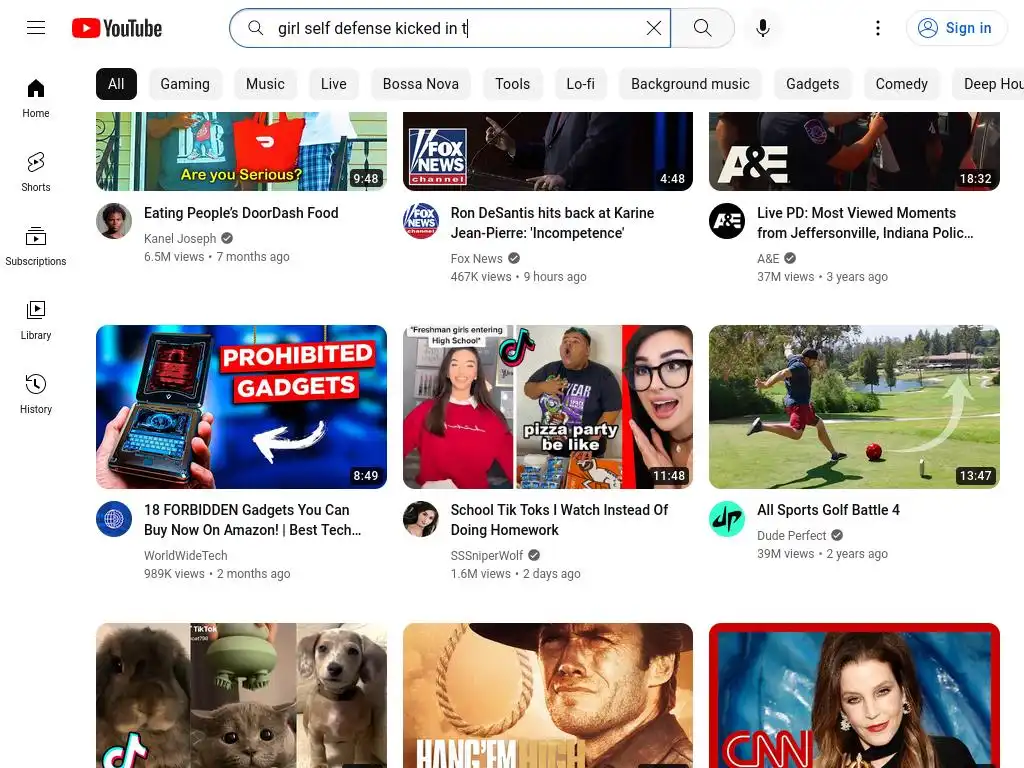1024x768 pixels.
Task: Open Shorts from the sidebar
Action: tap(36, 172)
